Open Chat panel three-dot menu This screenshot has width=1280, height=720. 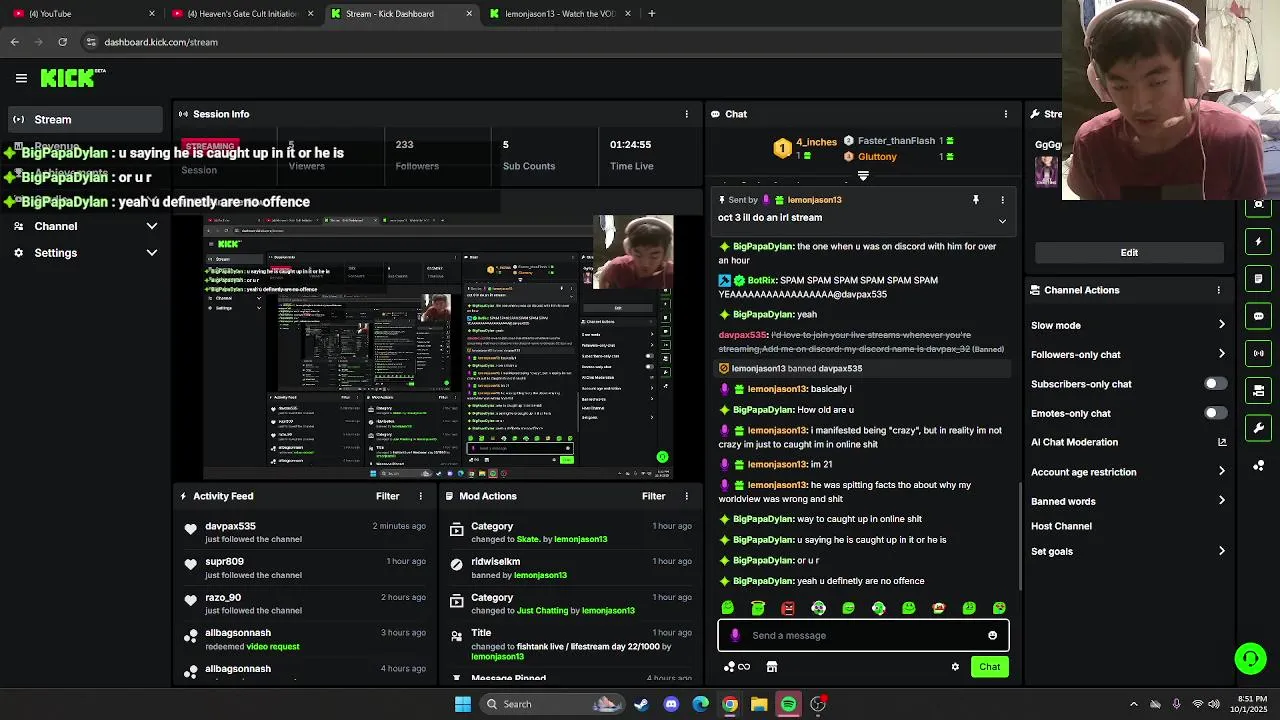(x=1005, y=114)
